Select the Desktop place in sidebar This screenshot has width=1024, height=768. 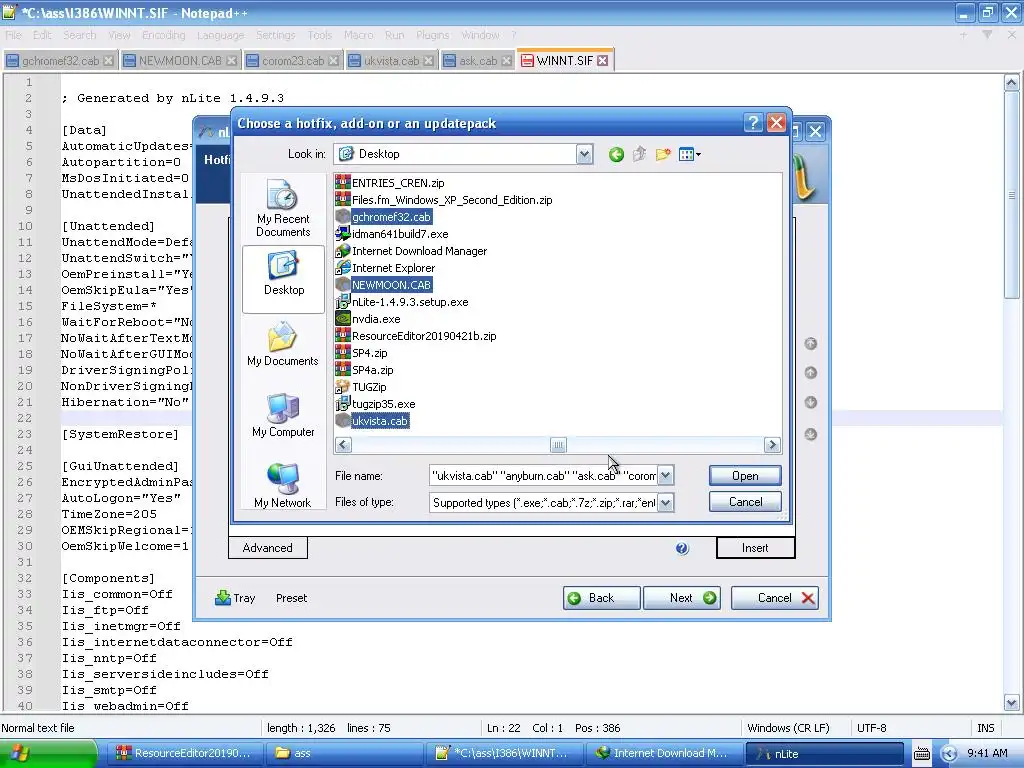coord(283,279)
